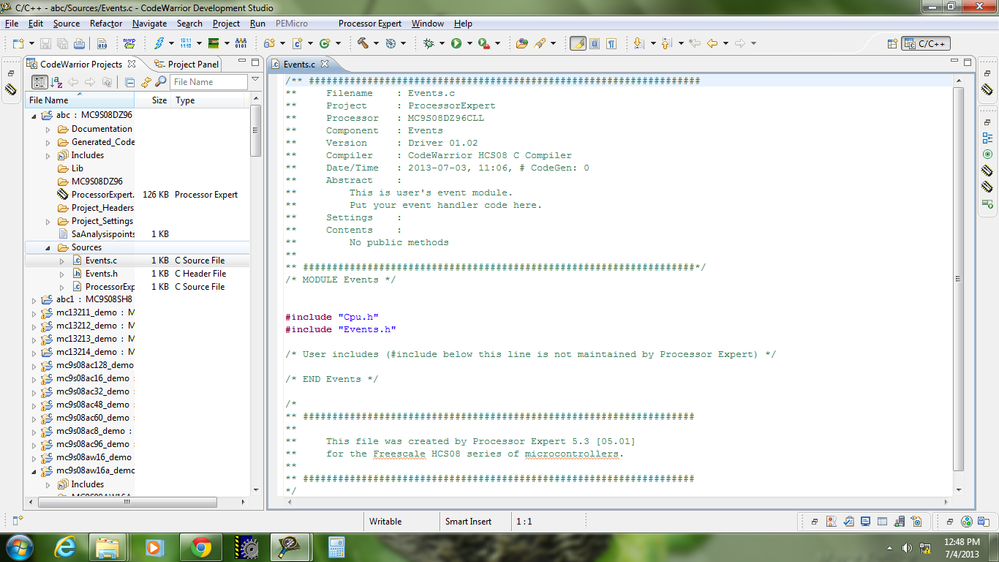Image resolution: width=999 pixels, height=562 pixels.
Task: Select the C/C++ perspective button
Action: (x=926, y=43)
